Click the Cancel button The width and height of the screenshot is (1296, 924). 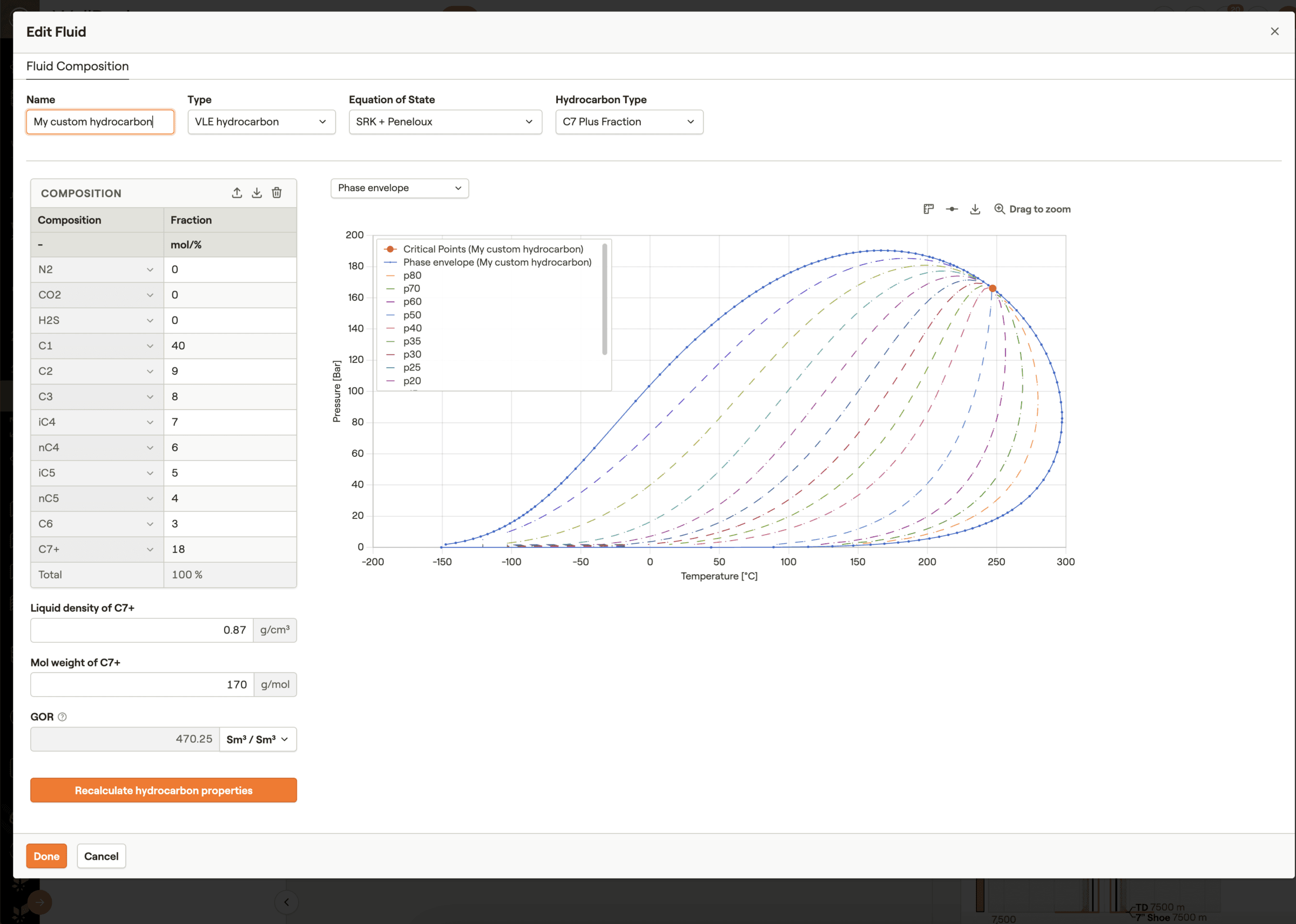[x=102, y=856]
